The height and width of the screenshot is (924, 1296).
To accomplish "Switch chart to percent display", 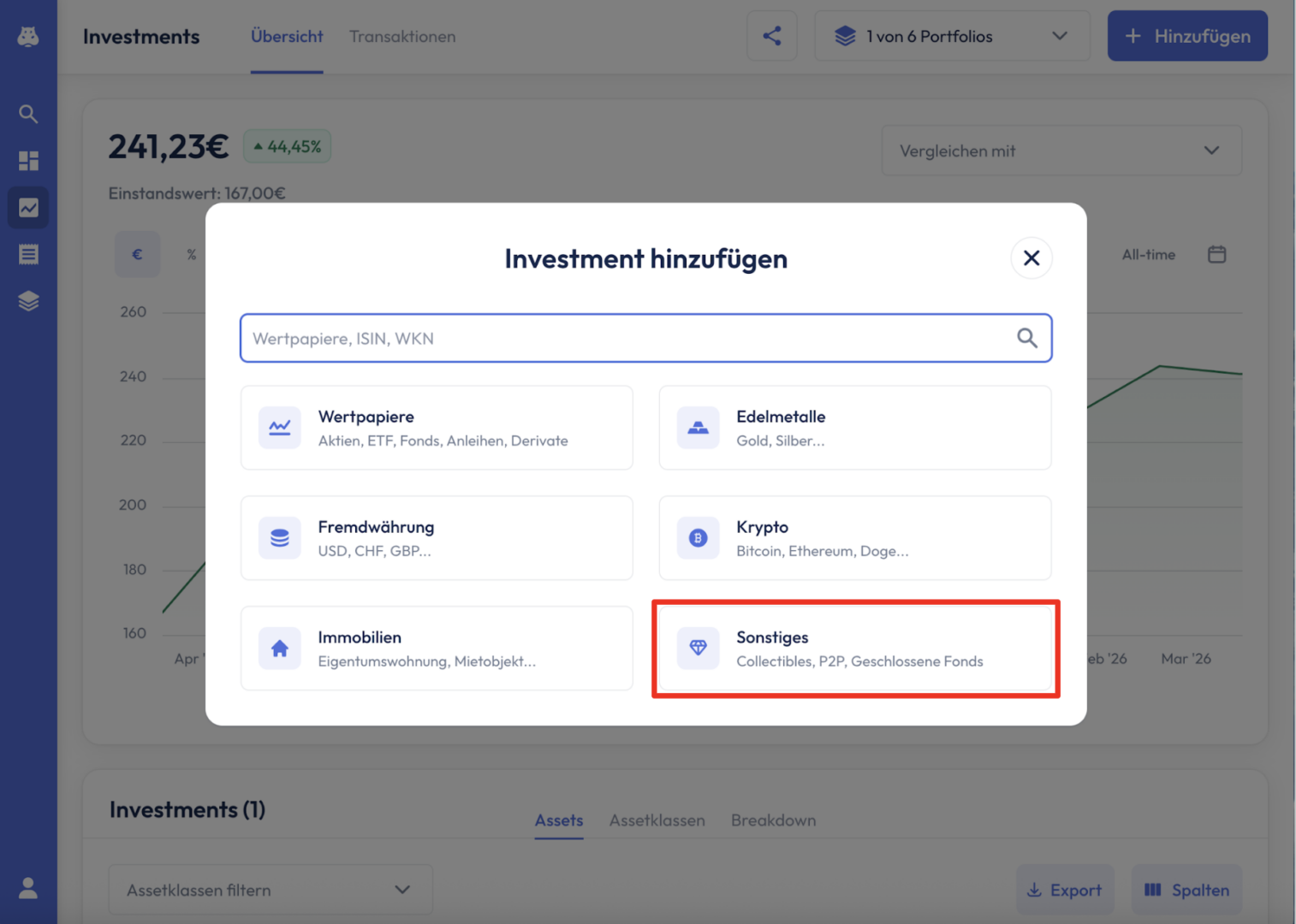I will click(x=192, y=254).
